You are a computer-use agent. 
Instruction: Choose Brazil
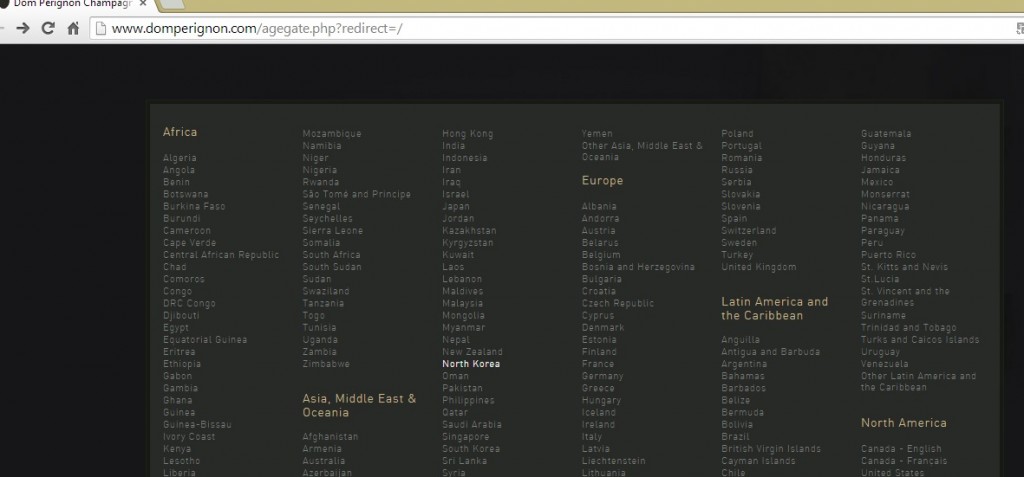tap(735, 436)
